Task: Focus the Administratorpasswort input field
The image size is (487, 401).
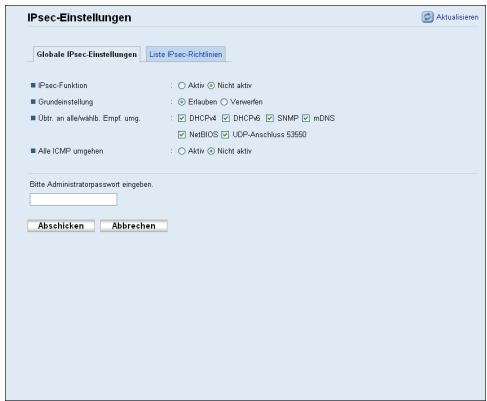Action: (x=73, y=199)
